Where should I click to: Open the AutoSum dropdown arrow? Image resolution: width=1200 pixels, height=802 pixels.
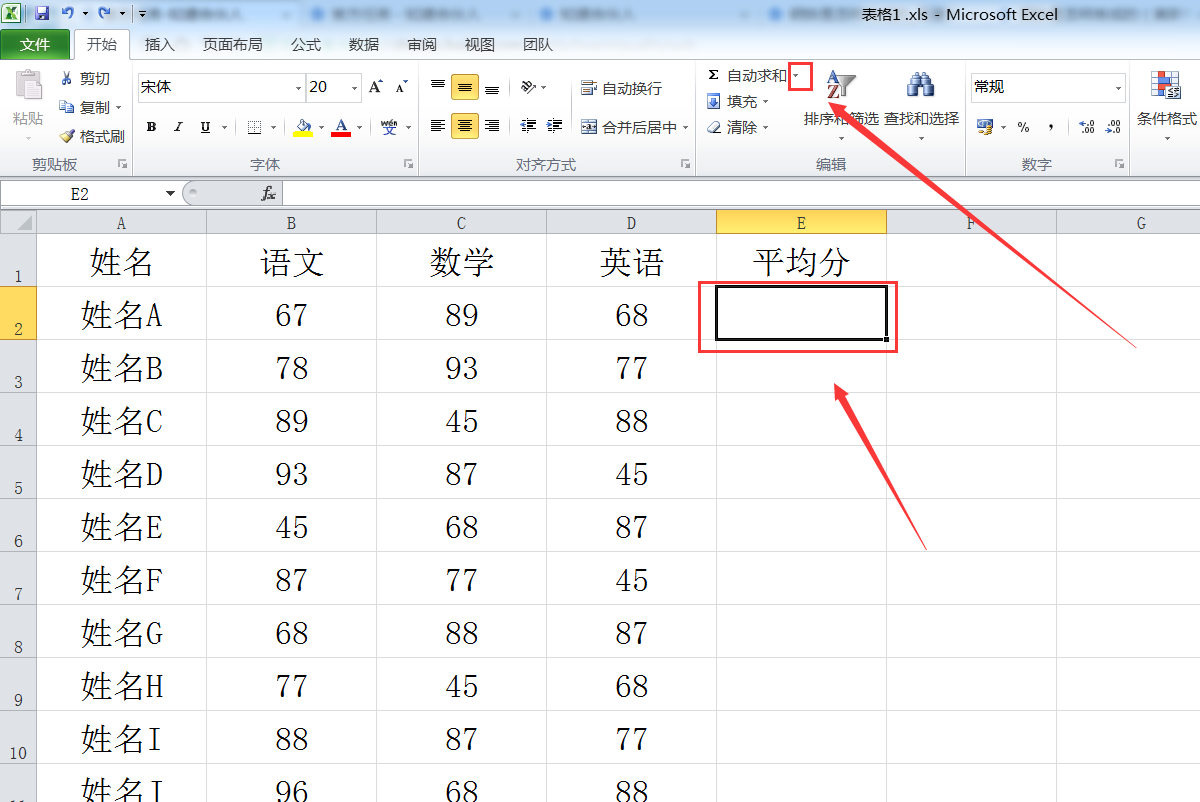tap(795, 74)
